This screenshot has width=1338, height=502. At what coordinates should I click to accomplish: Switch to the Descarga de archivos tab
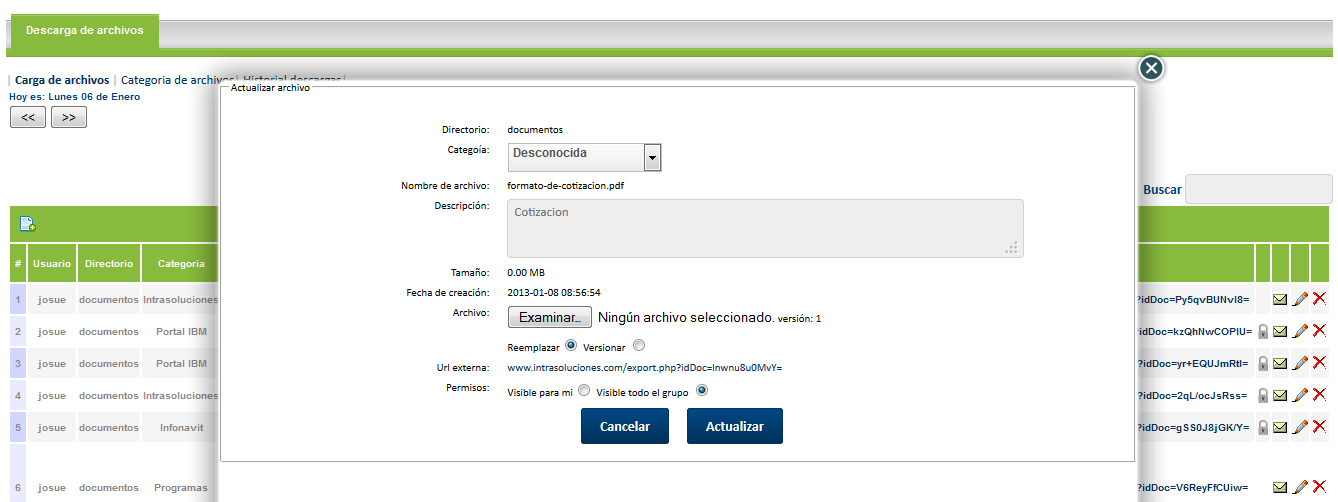coord(84,31)
